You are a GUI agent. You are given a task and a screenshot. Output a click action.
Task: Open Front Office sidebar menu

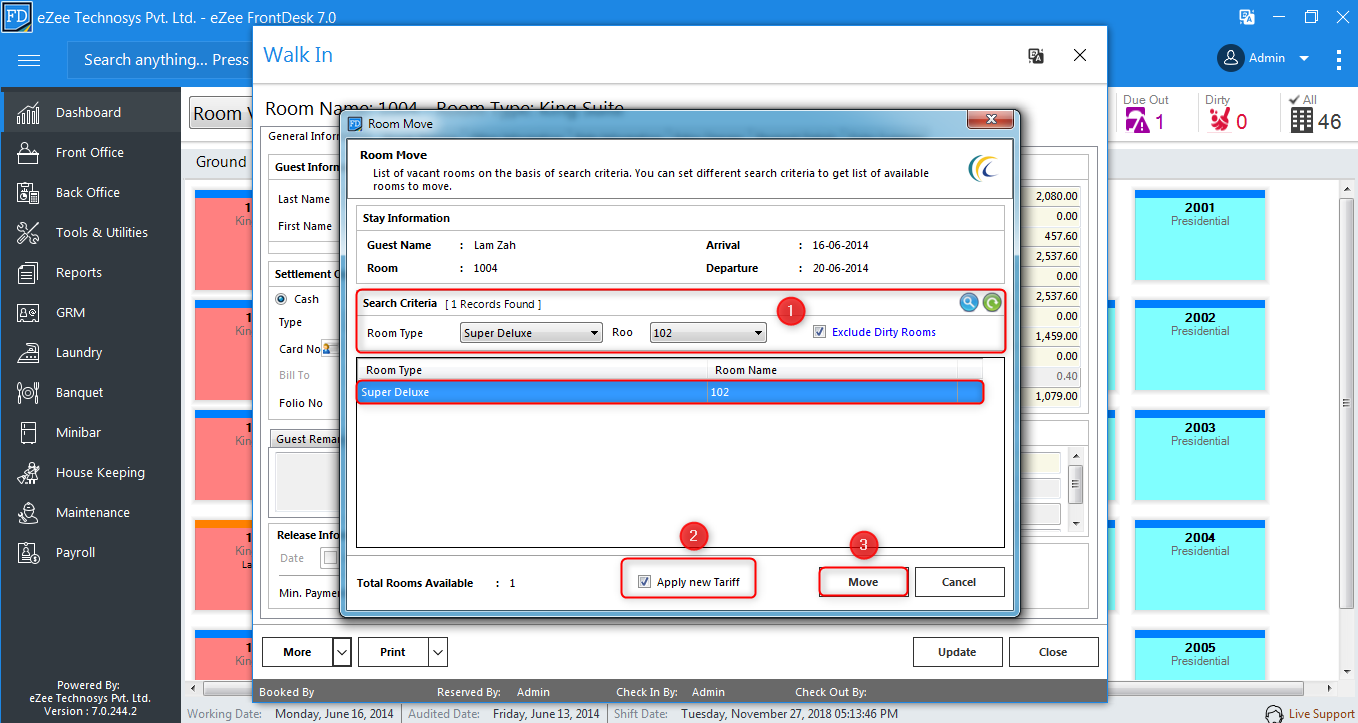pyautogui.click(x=90, y=153)
